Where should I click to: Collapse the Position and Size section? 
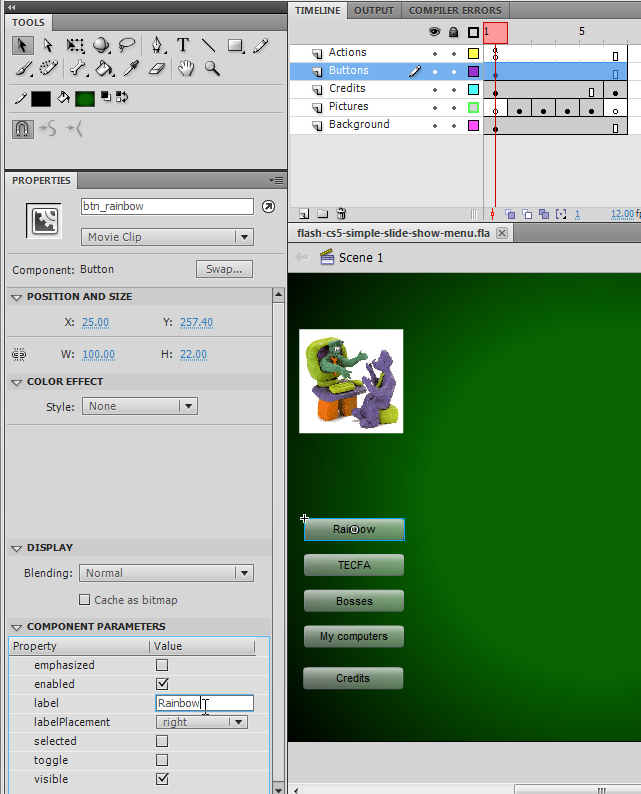(x=16, y=297)
